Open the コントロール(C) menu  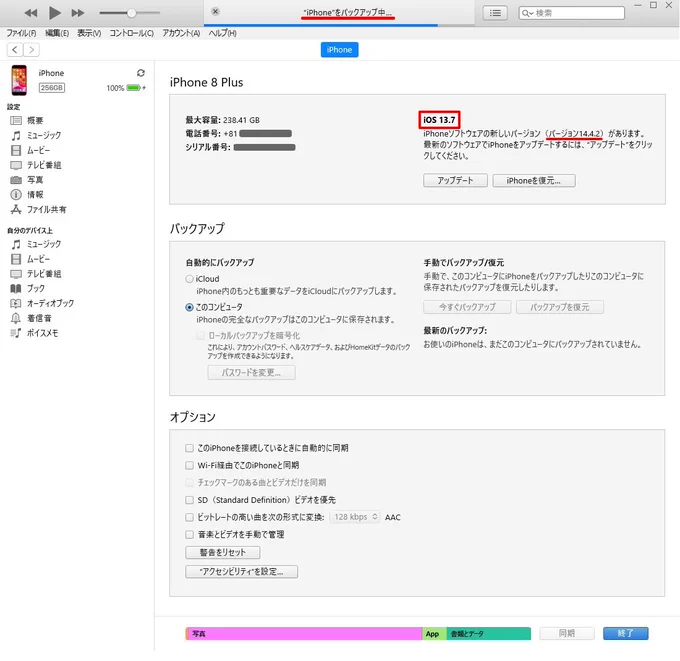pyautogui.click(x=131, y=33)
